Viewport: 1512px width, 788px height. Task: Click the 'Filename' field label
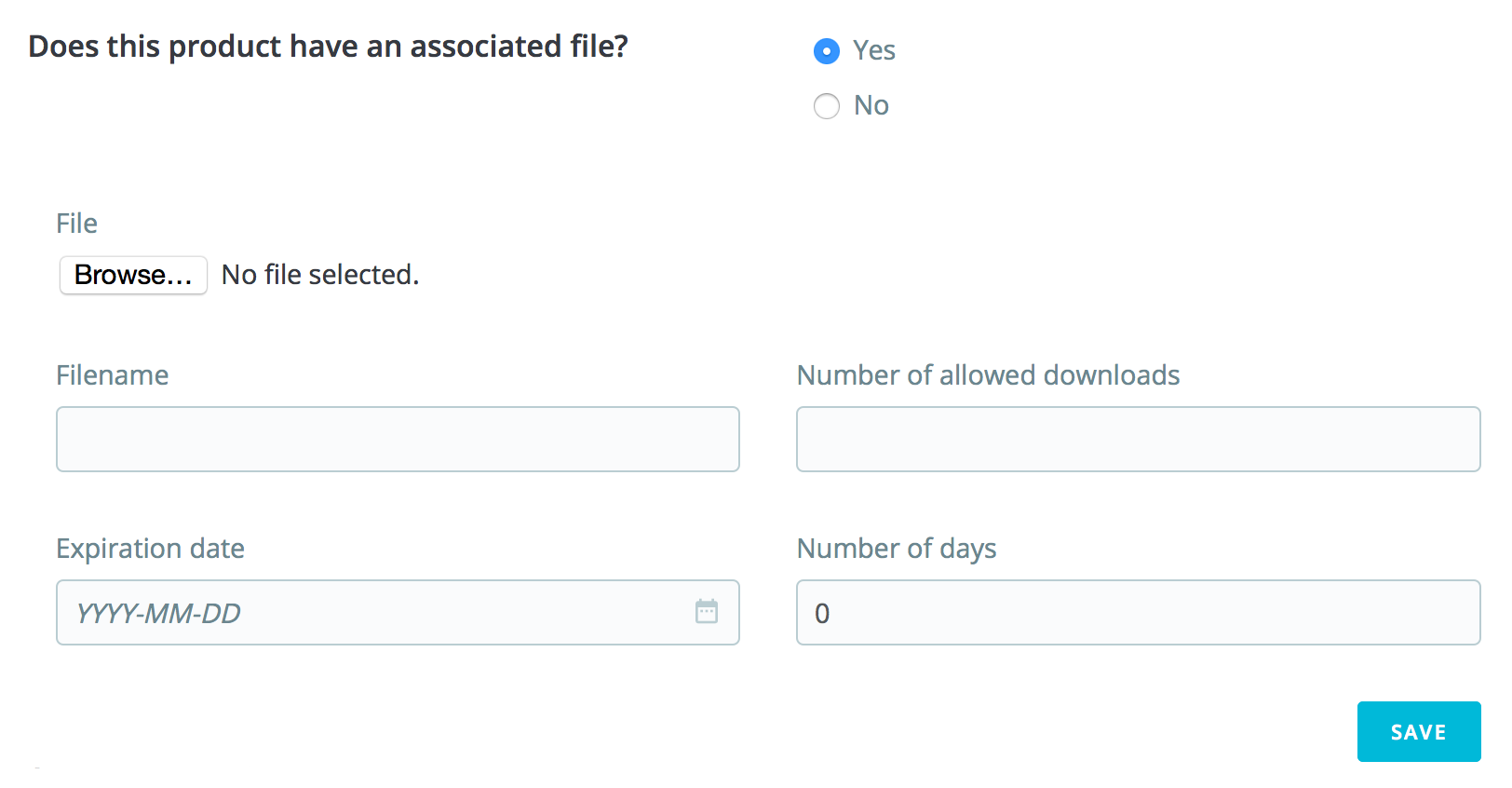(113, 375)
